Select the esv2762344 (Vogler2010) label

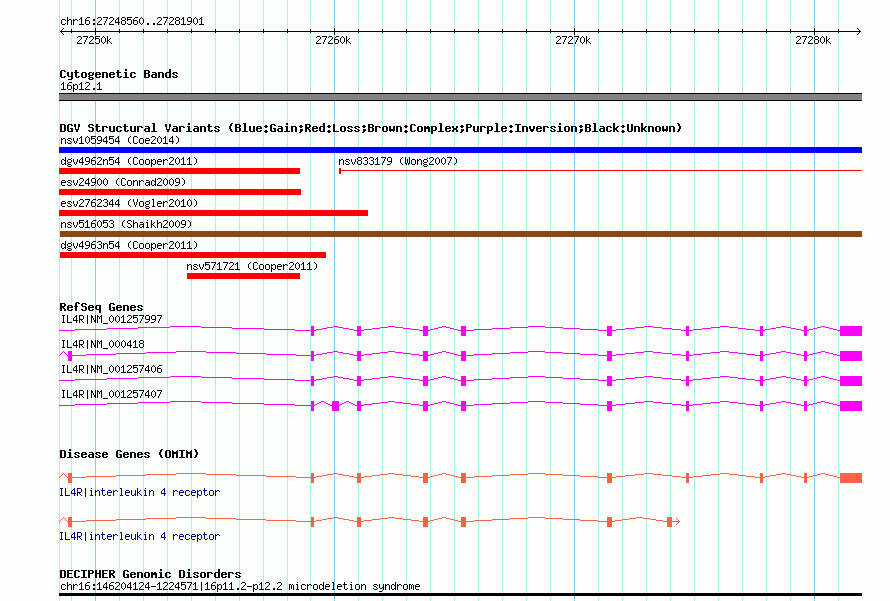coord(129,203)
